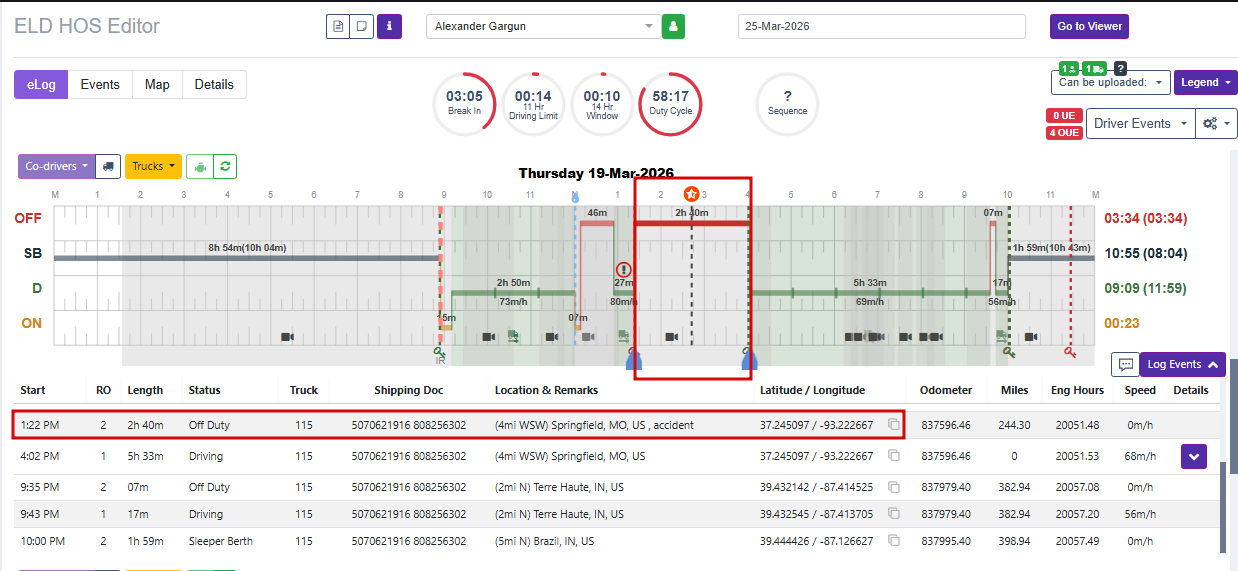Viewport: 1238px width, 571px height.
Task: Click the Status column header
Action: (x=205, y=390)
